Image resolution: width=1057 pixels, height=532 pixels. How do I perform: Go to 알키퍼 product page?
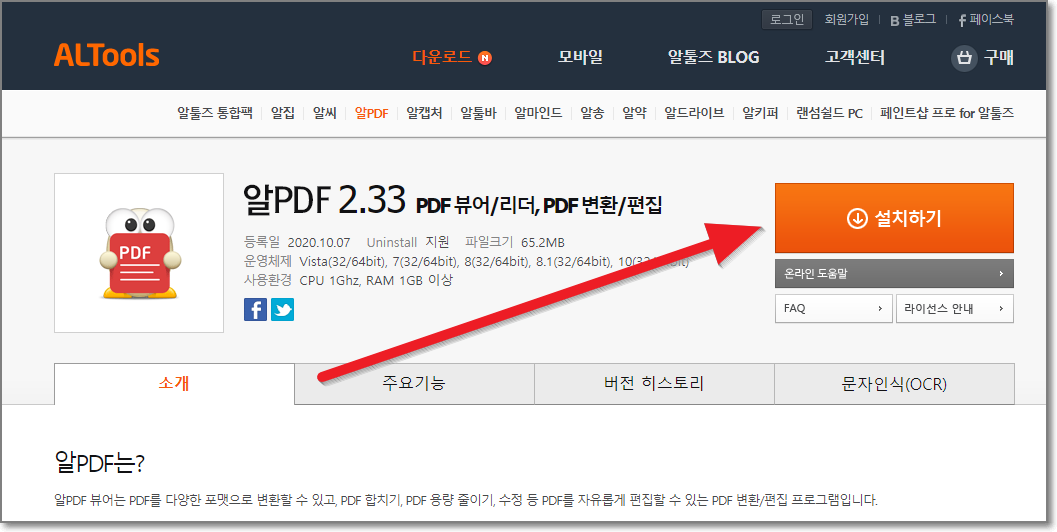[x=760, y=113]
